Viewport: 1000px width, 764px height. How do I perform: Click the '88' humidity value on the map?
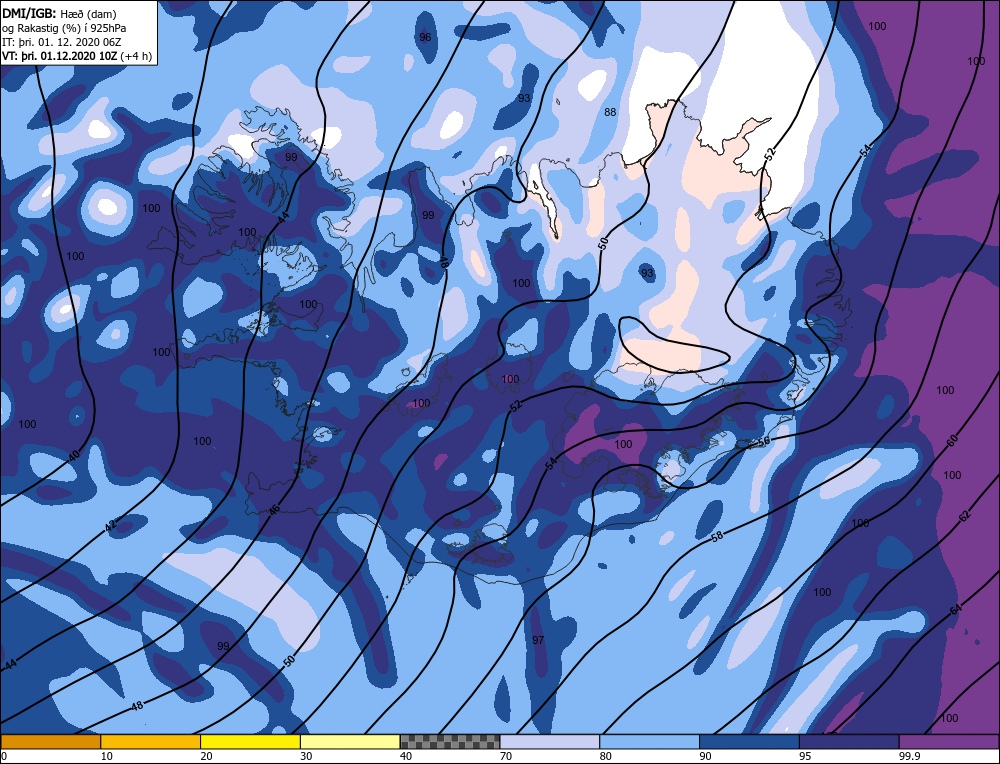pyautogui.click(x=610, y=112)
